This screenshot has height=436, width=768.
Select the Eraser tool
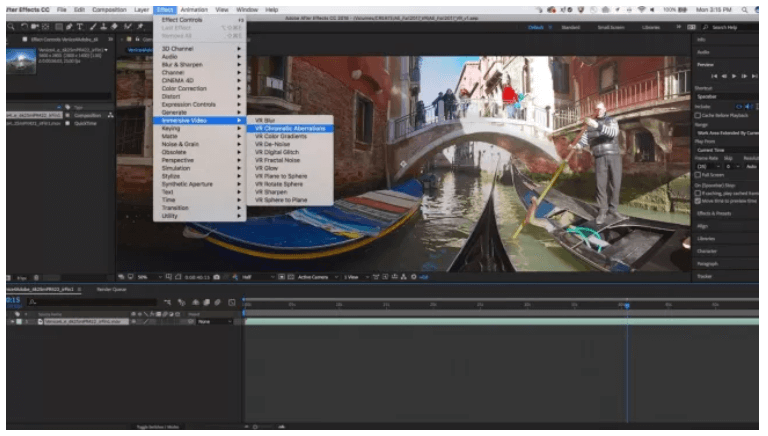pyautogui.click(x=114, y=26)
